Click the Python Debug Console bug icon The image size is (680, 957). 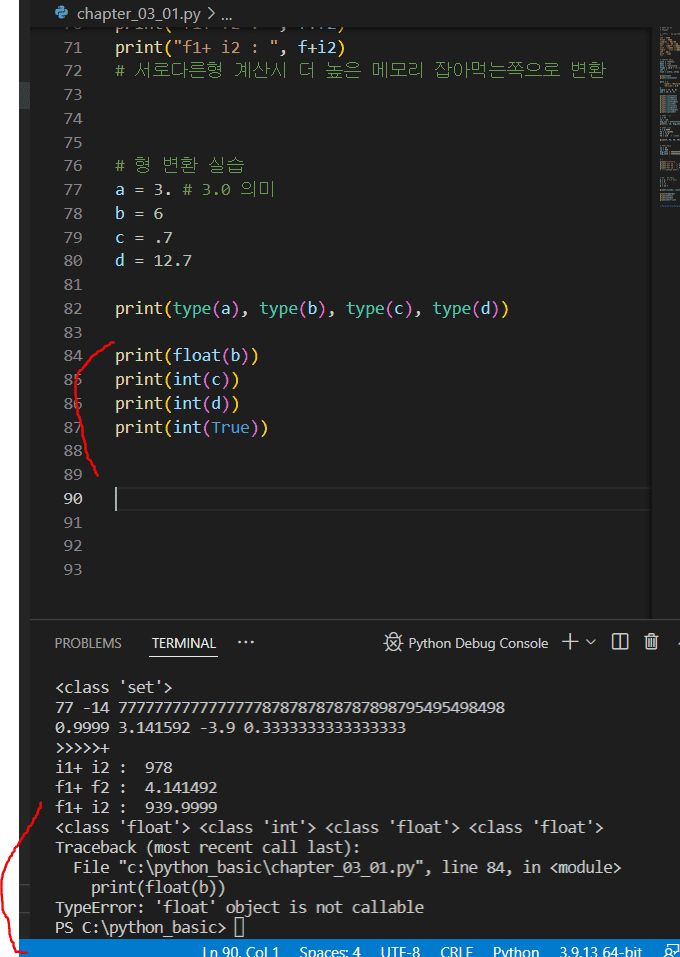pos(393,643)
